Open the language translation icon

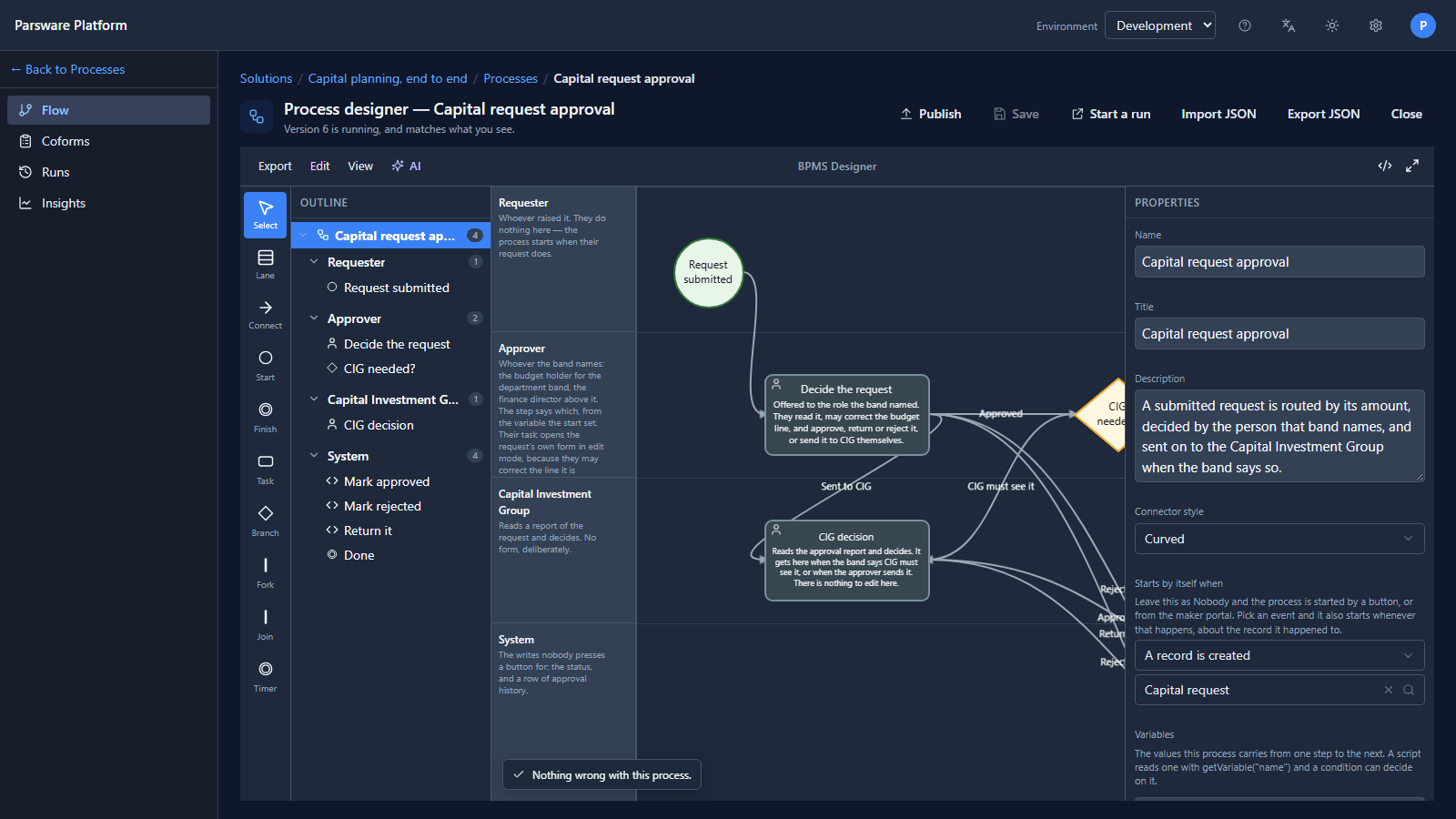click(x=1289, y=25)
